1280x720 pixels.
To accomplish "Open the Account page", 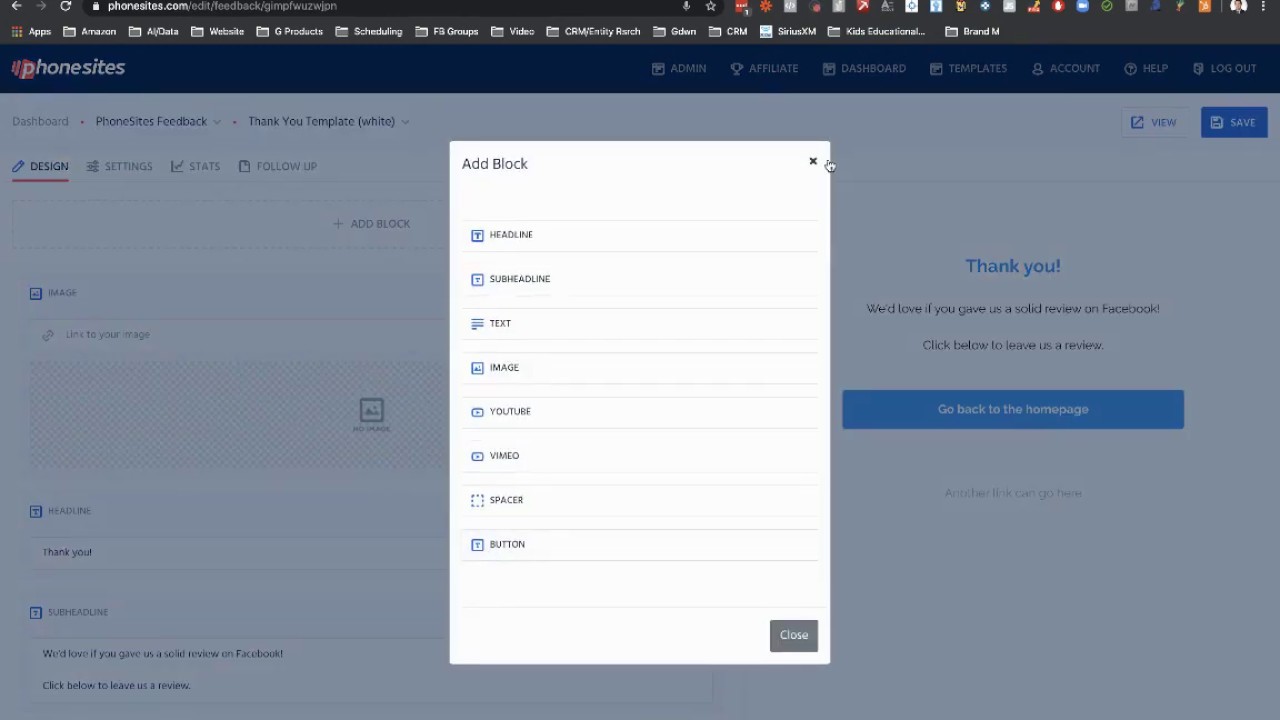I will [x=1066, y=68].
